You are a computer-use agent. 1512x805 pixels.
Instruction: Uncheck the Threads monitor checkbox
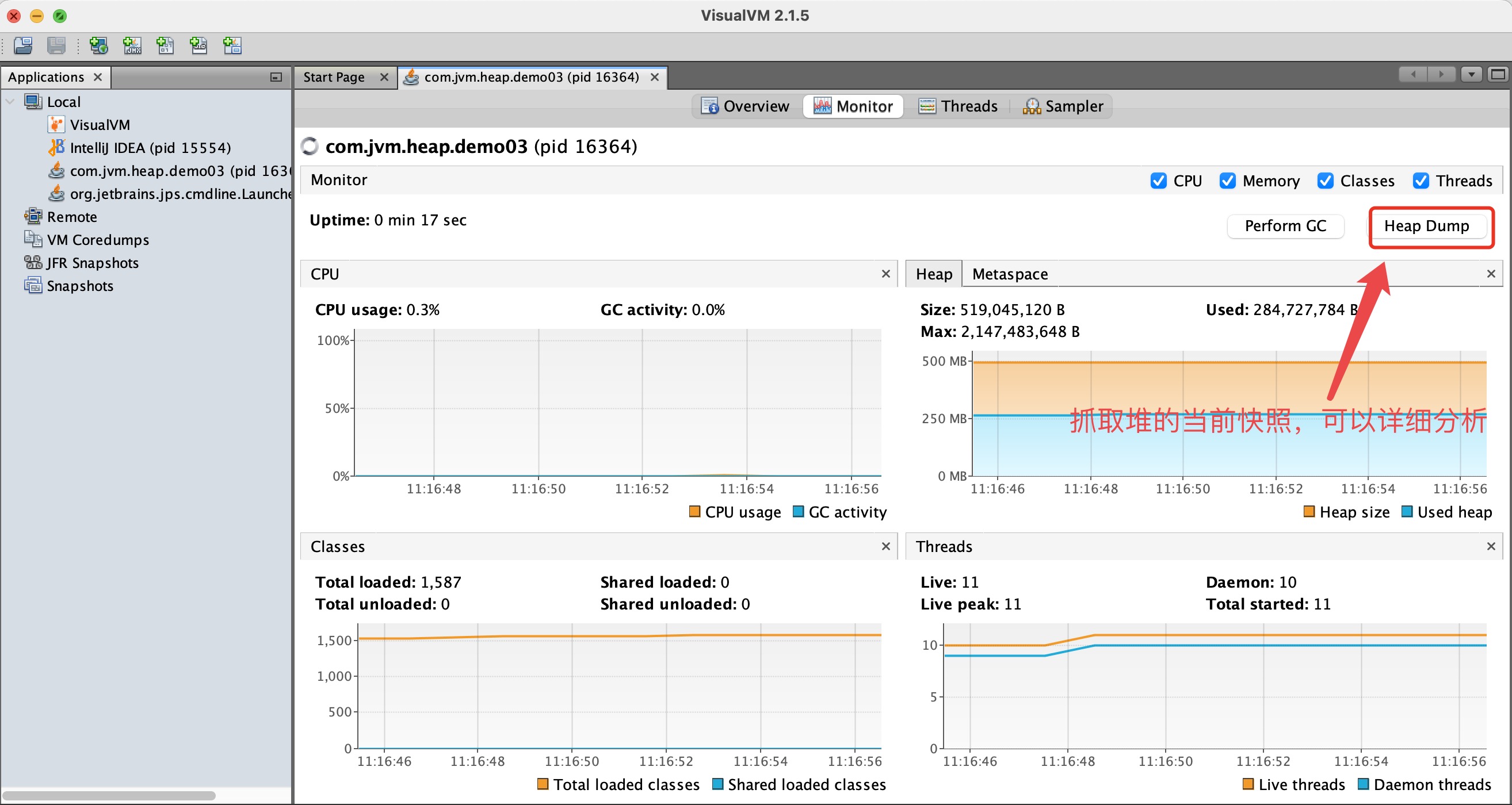point(1421,181)
